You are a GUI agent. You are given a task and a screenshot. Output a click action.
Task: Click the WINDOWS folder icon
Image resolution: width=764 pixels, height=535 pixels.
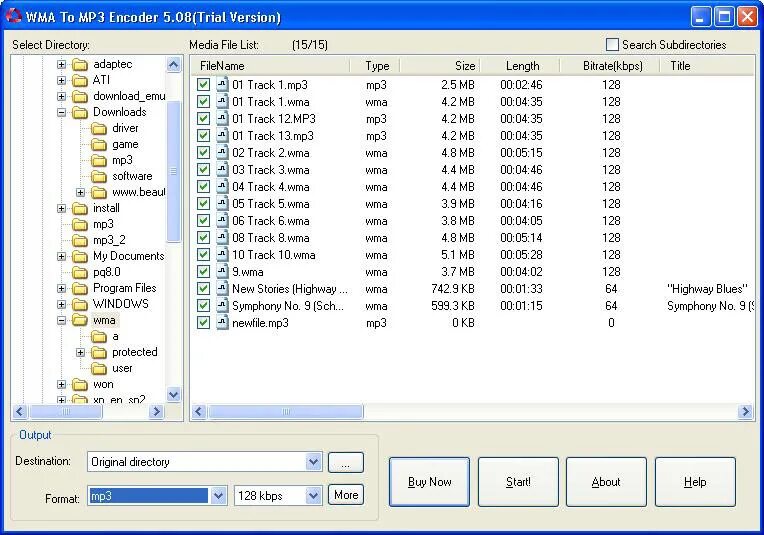80,304
